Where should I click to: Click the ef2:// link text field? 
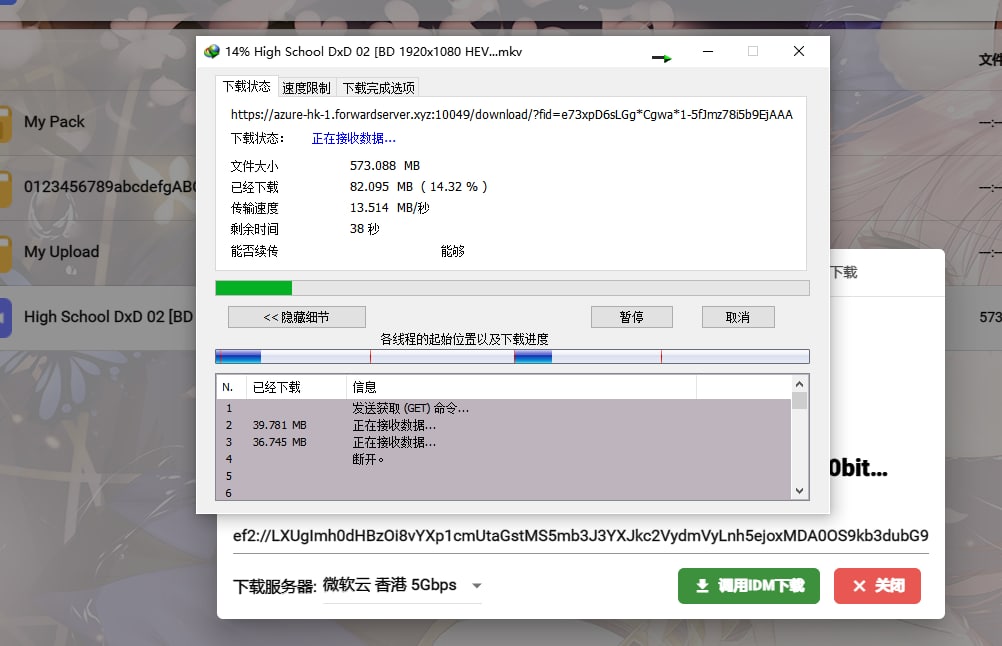click(580, 535)
